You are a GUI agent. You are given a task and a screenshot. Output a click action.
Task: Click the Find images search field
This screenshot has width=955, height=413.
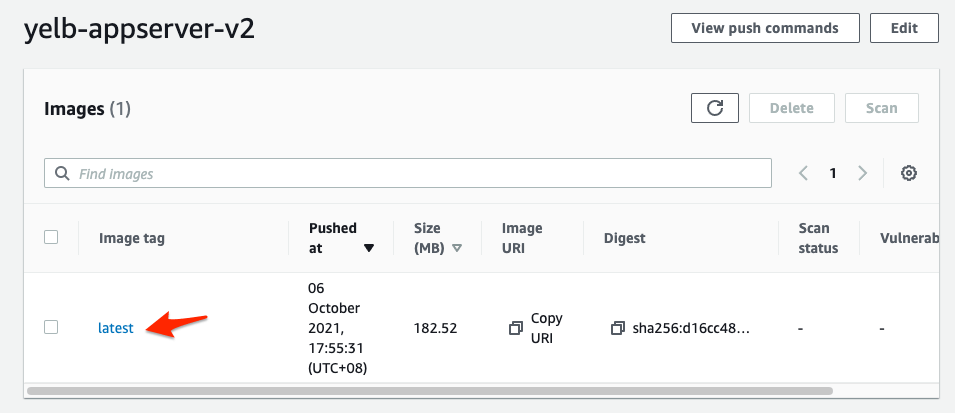pos(420,174)
